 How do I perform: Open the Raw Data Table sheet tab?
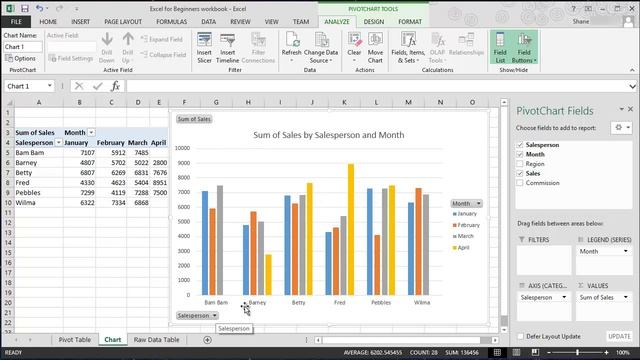coord(156,340)
